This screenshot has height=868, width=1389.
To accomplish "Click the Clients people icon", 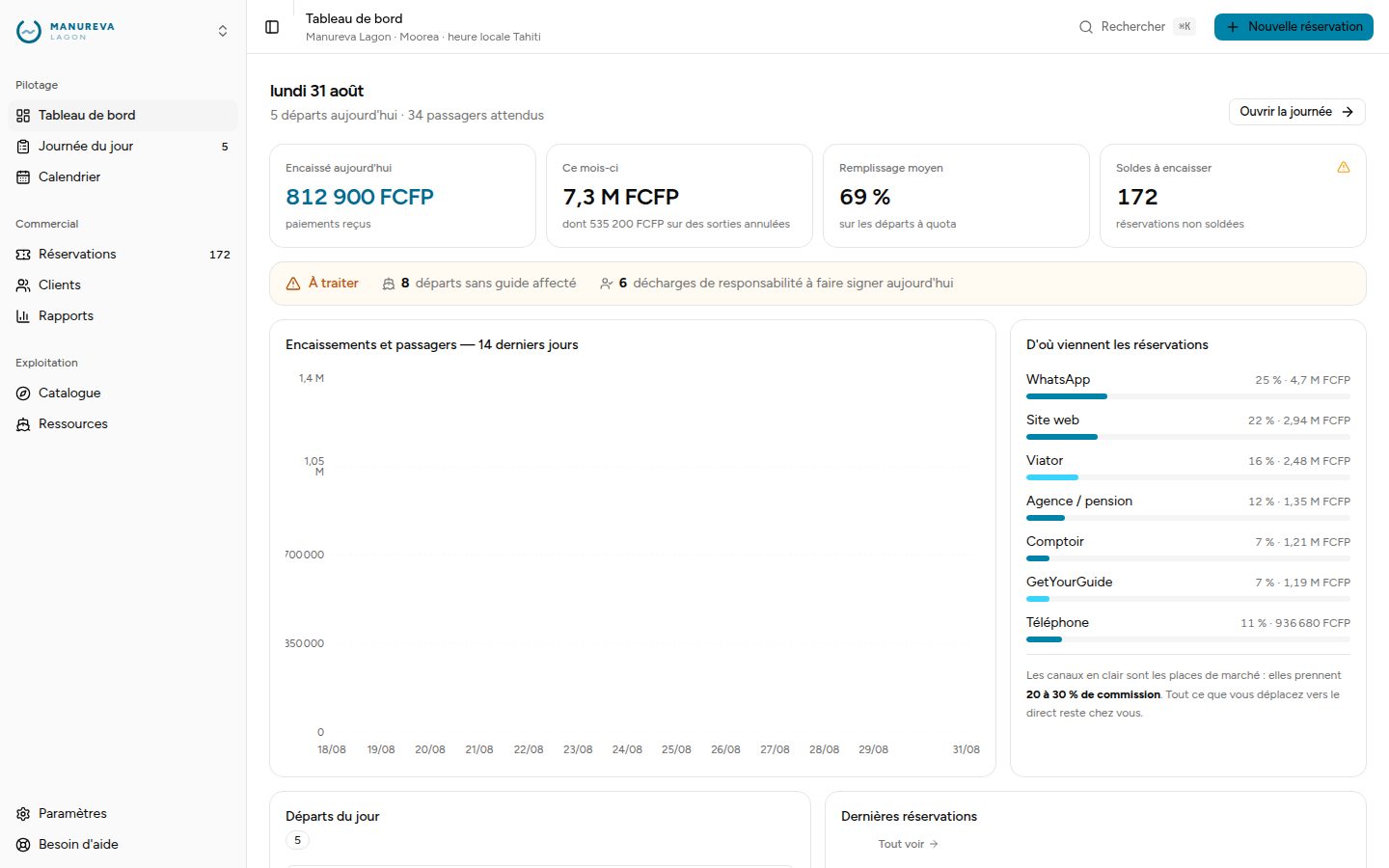I will tap(23, 285).
